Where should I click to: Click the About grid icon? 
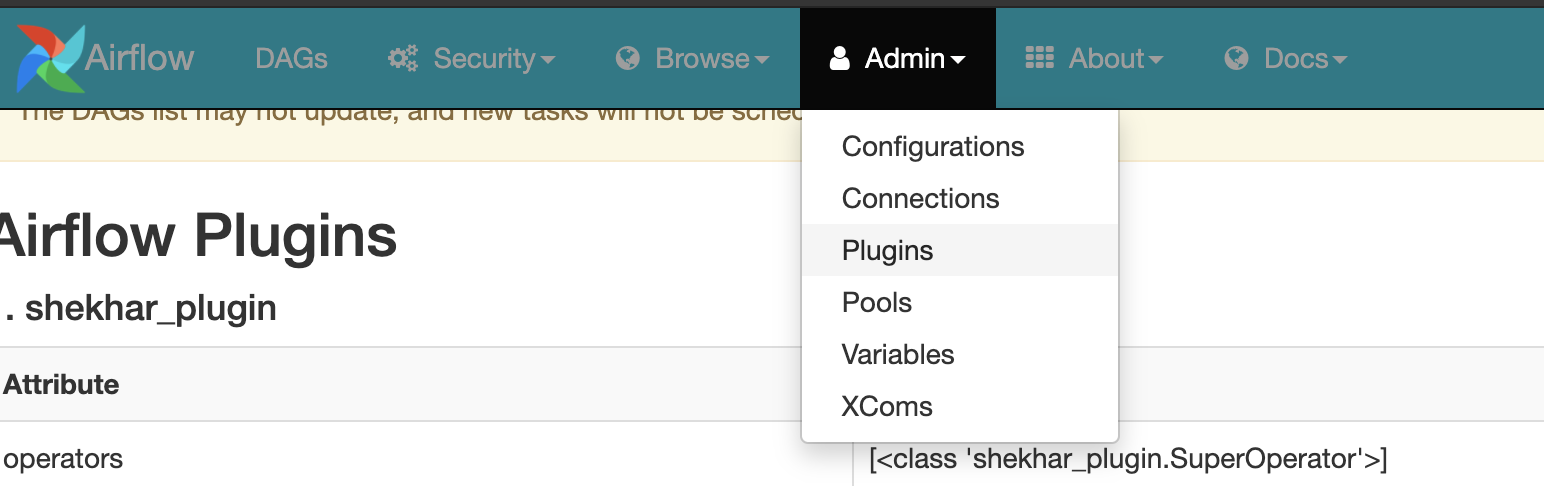pyautogui.click(x=1040, y=59)
